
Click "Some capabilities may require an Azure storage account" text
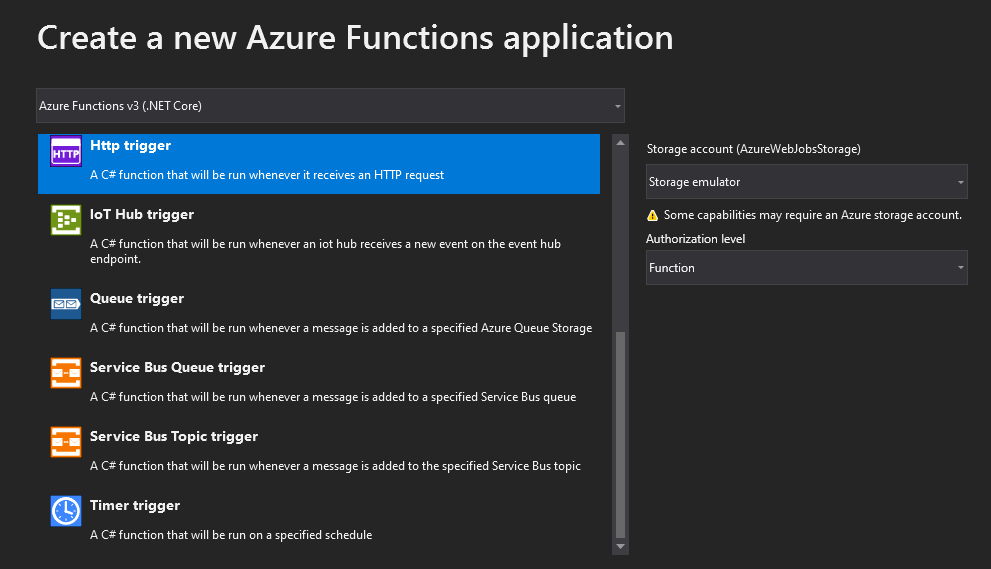(x=813, y=215)
